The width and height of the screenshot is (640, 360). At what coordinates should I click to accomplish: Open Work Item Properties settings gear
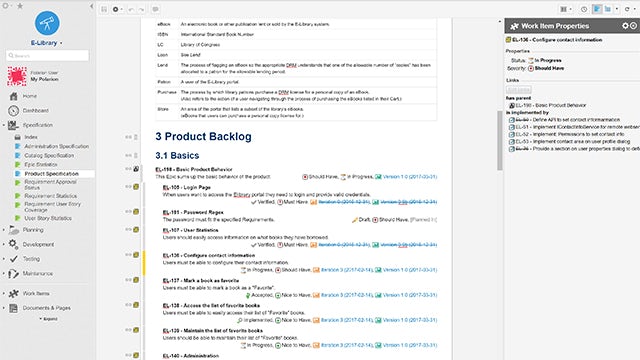click(625, 26)
